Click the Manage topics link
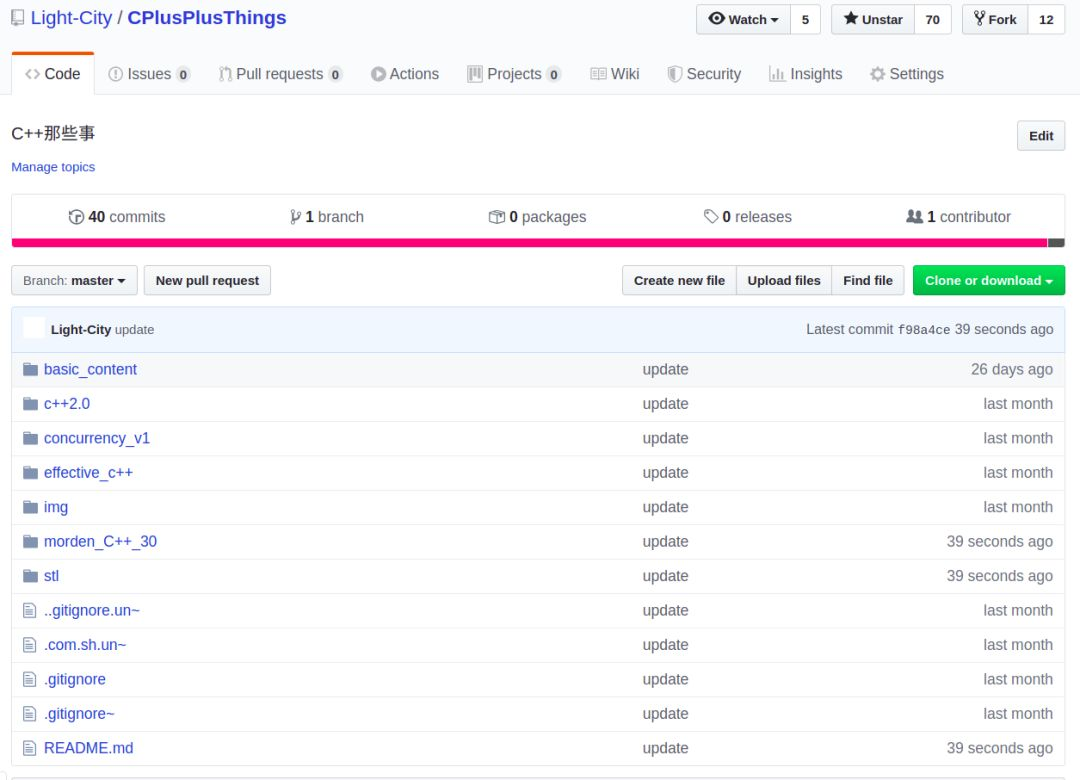This screenshot has width=1080, height=780. click(x=53, y=167)
